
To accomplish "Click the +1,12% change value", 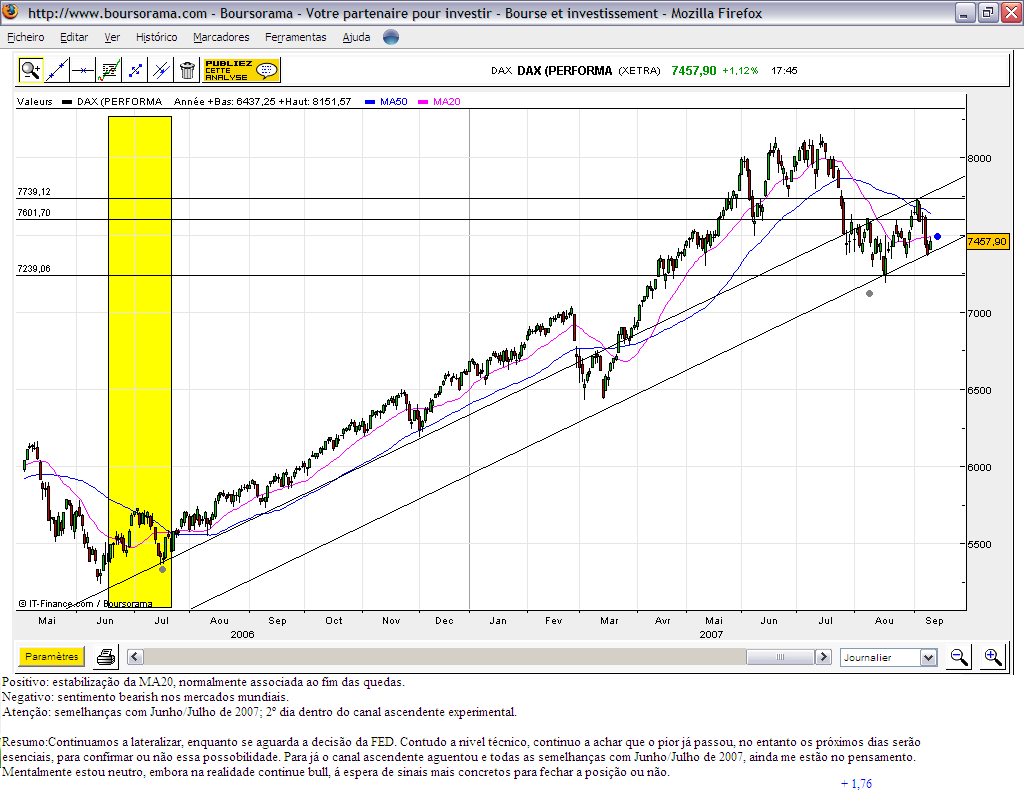I will point(740,71).
